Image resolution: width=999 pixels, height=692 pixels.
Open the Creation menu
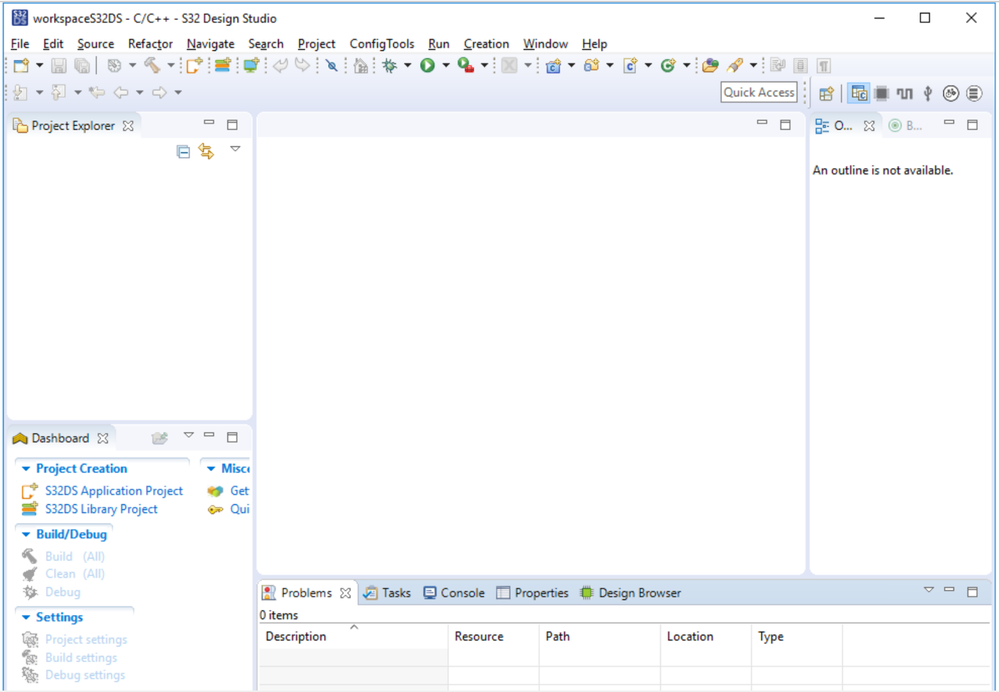pos(486,44)
